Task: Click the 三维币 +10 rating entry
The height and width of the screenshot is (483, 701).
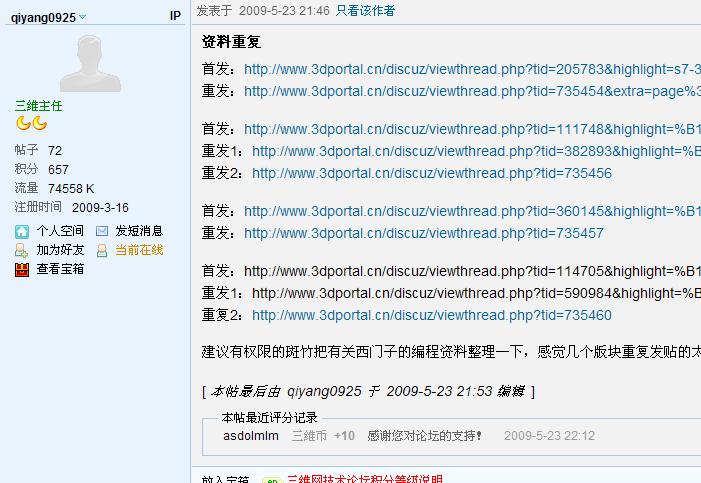Action: (323, 436)
